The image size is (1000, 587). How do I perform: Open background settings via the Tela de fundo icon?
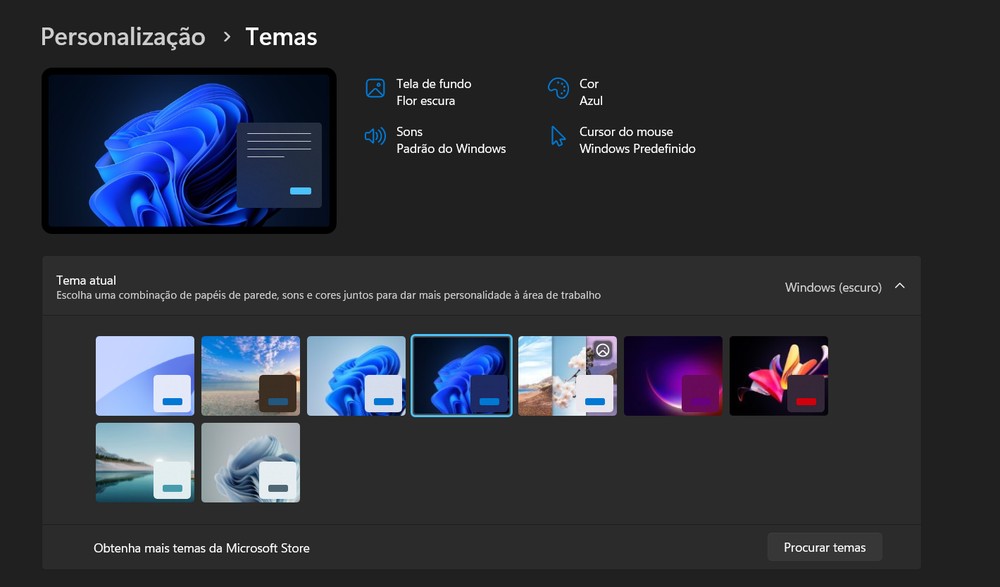(x=375, y=88)
